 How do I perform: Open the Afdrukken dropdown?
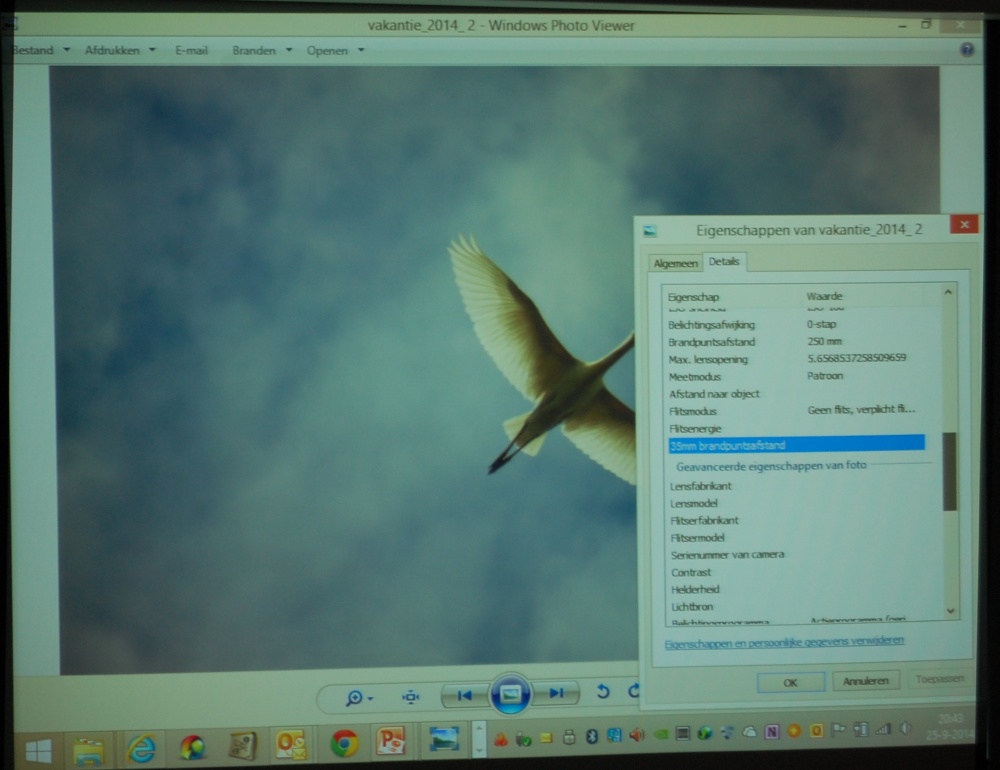[x=120, y=50]
